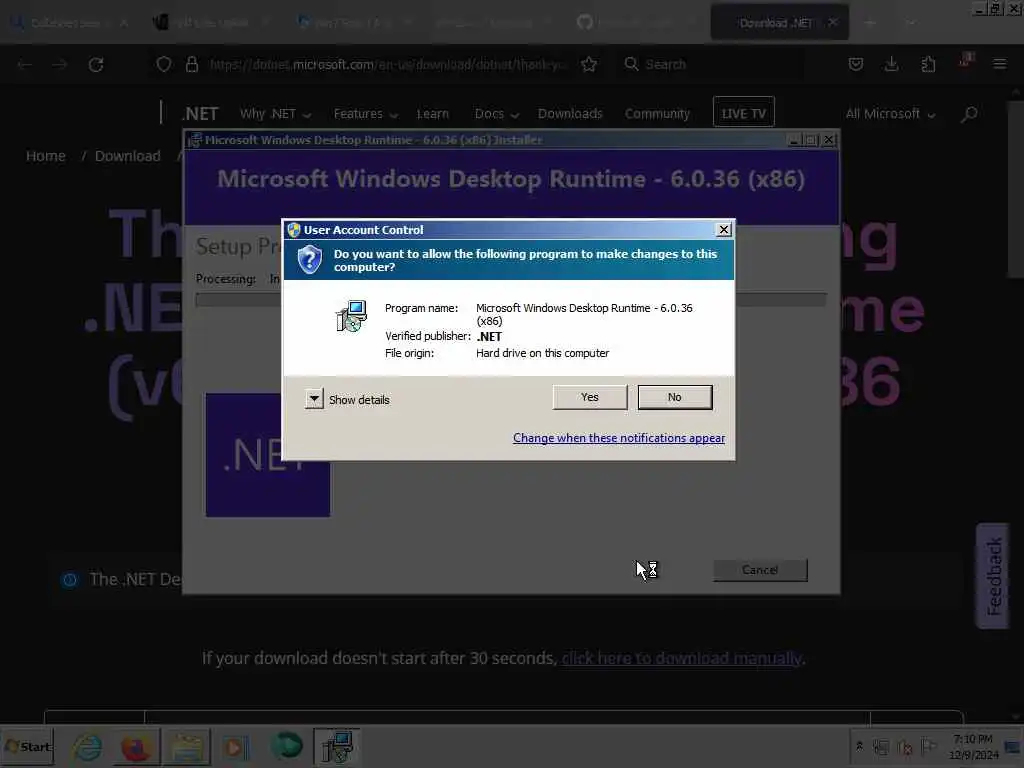
Task: Open the browser hamburger menu
Action: pos(999,64)
